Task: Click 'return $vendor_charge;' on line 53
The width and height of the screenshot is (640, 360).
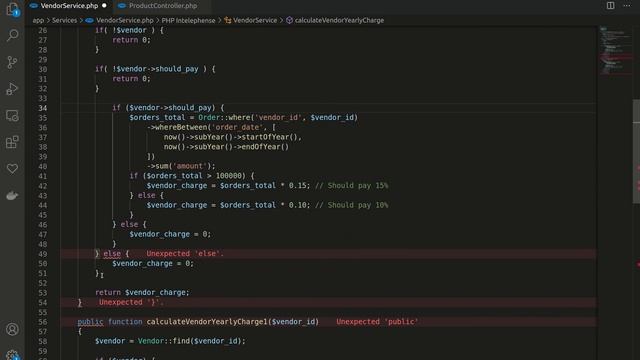Action: 142,293
